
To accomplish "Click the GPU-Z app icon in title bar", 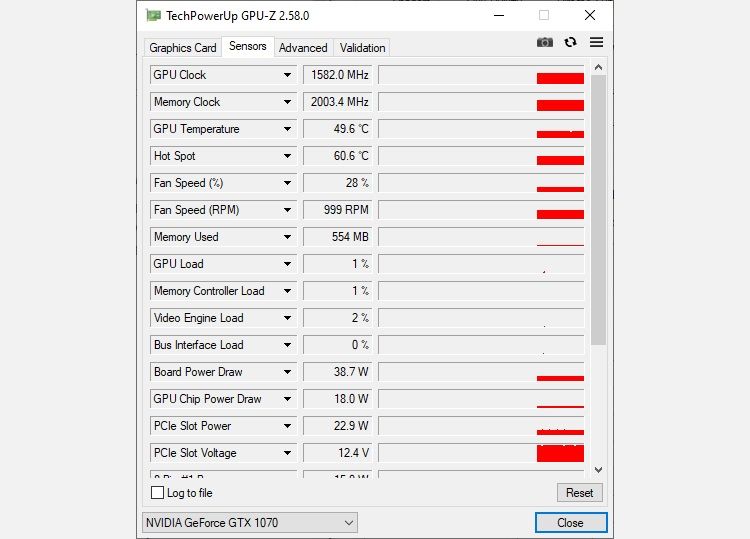I will click(x=154, y=16).
